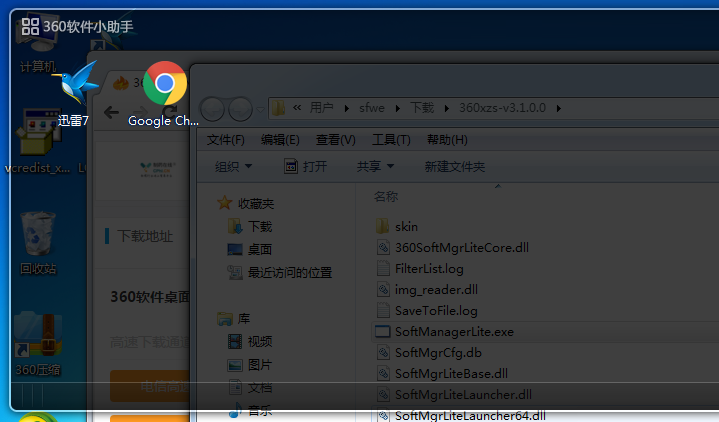Click the 360xzs-v3.1.0.0 breadcrumb segment
The height and width of the screenshot is (422, 719).
[503, 108]
